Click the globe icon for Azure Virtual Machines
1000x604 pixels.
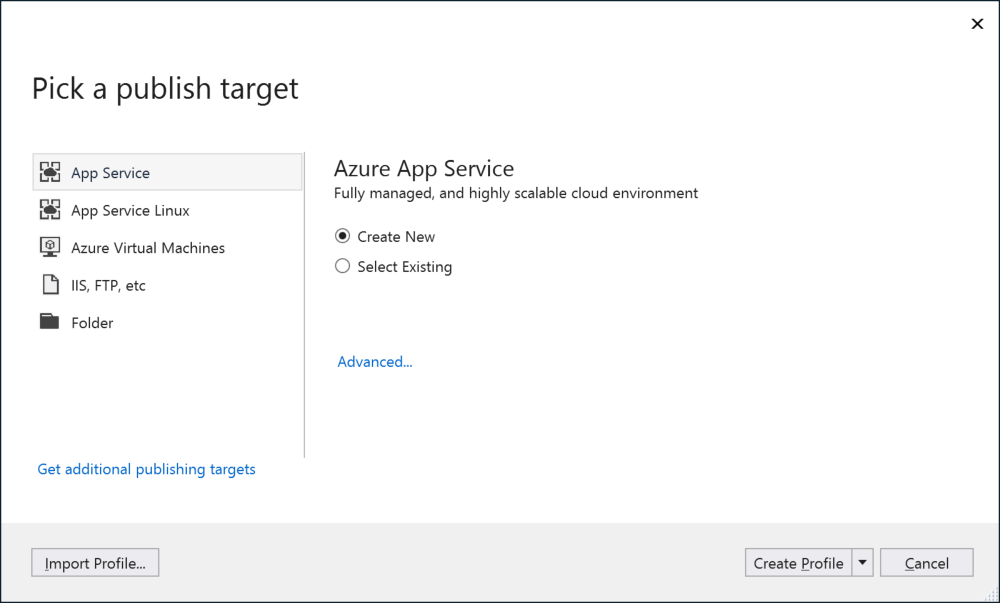click(51, 247)
